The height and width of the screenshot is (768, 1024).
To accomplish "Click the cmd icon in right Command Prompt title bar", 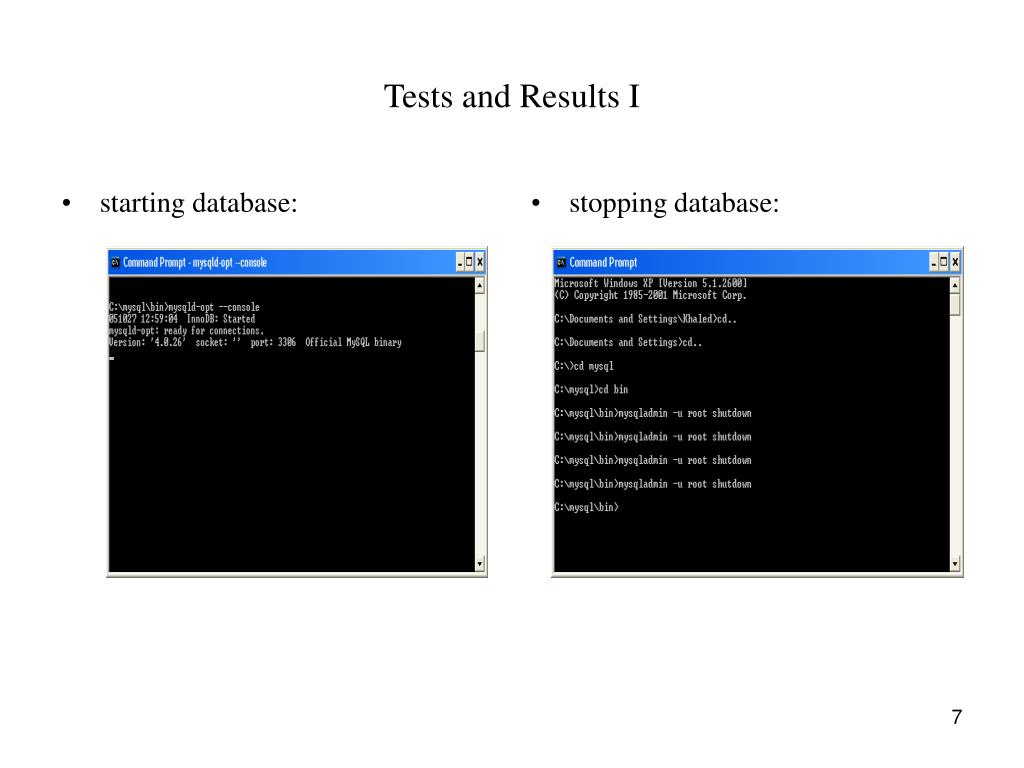I will click(561, 263).
